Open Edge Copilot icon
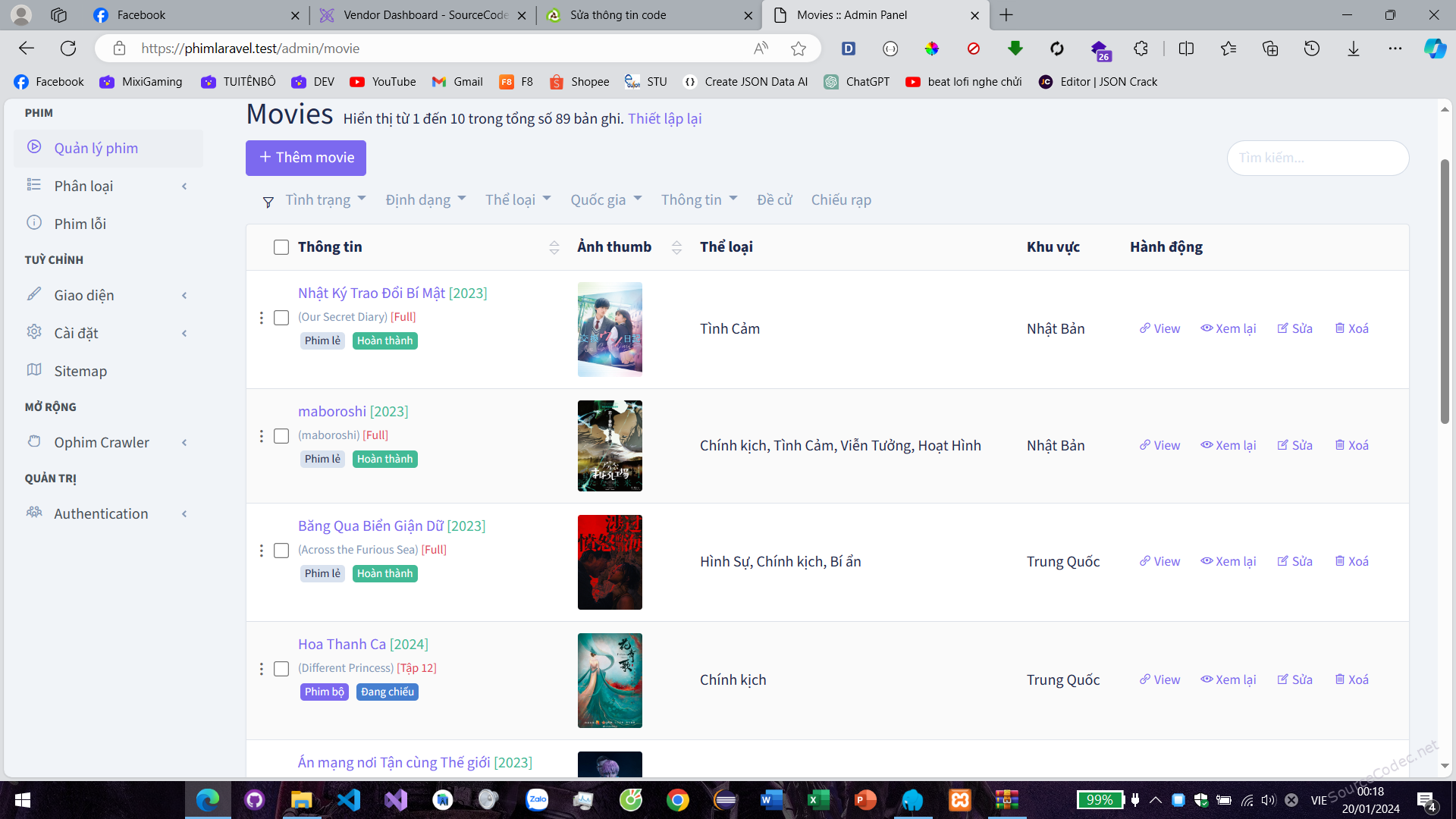 pyautogui.click(x=1435, y=49)
